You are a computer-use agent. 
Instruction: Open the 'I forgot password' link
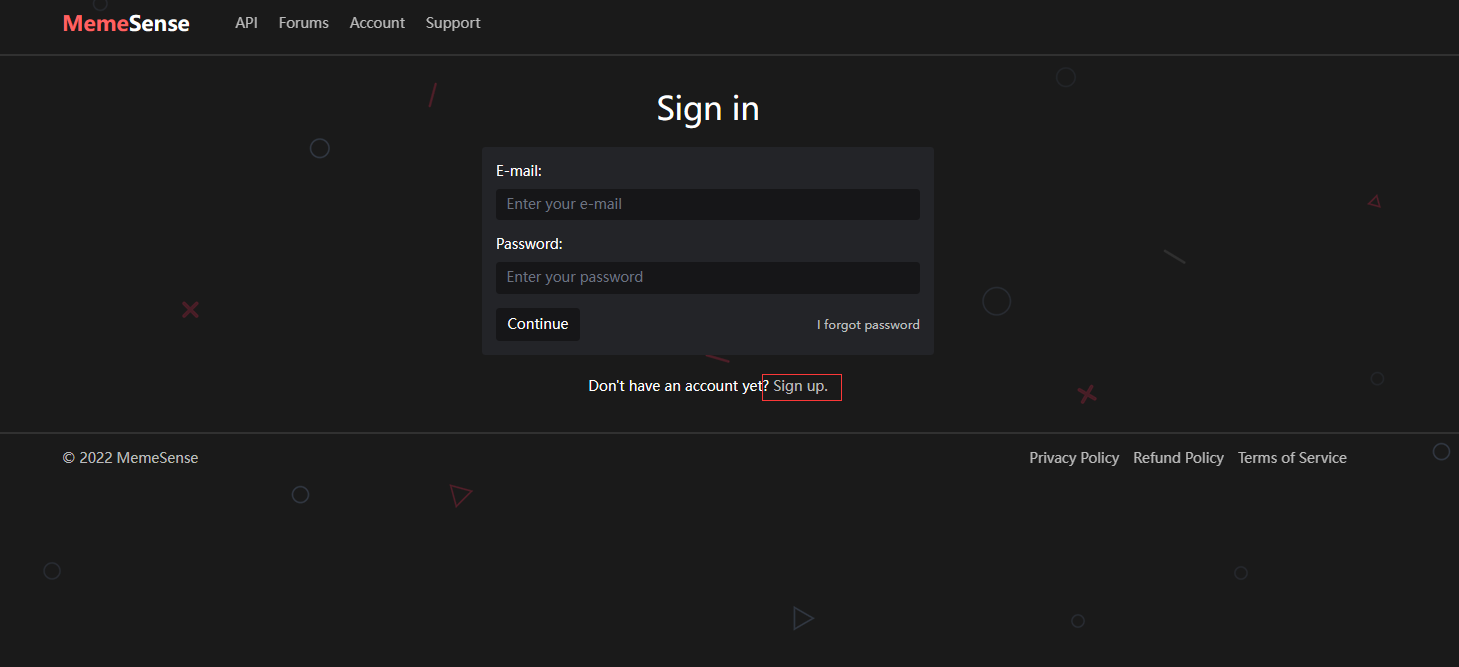tap(867, 325)
